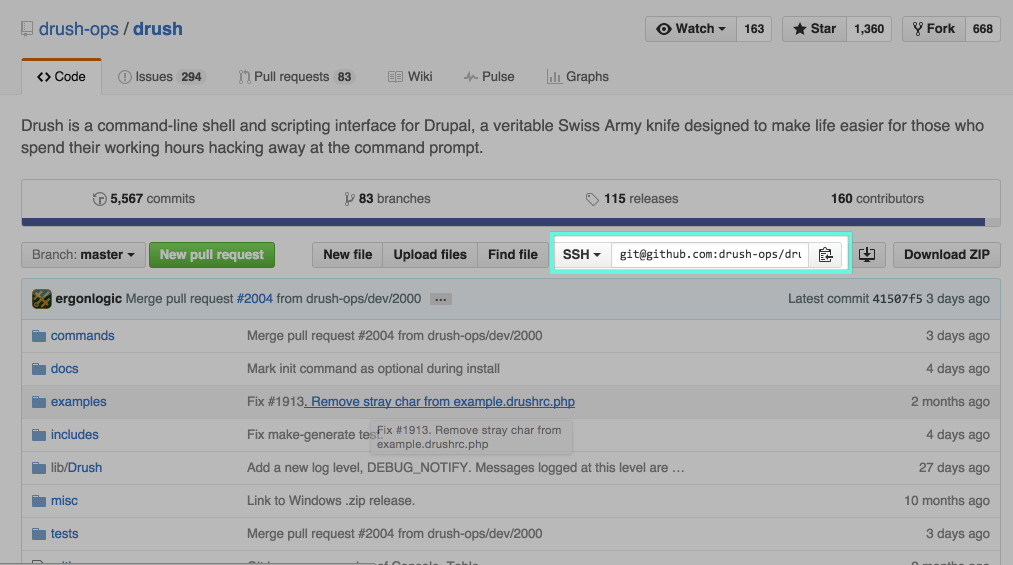The height and width of the screenshot is (565, 1013).
Task: Click the 83 pull requests counter badge
Action: click(x=344, y=77)
